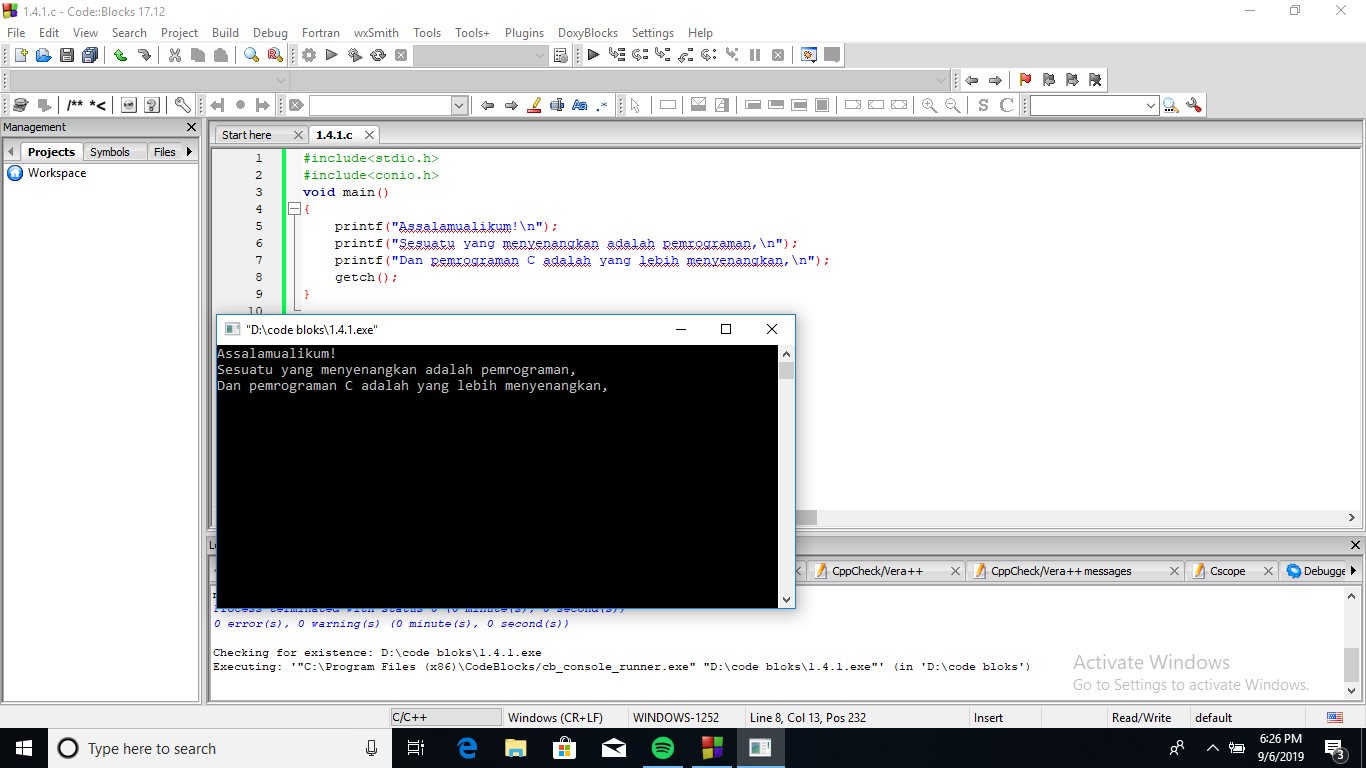This screenshot has width=1366, height=768.
Task: Click the Find magnifier icon
Action: [251, 56]
